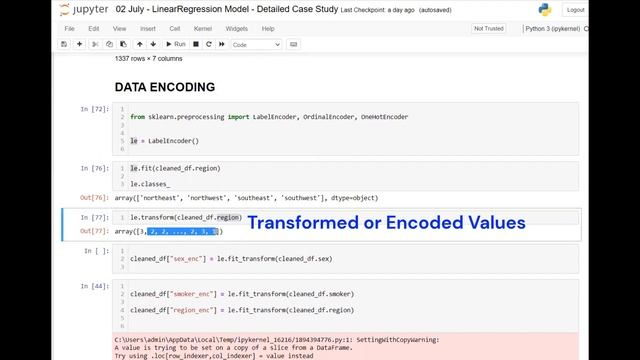The height and width of the screenshot is (360, 640).
Task: Open the Cell menu
Action: (175, 29)
